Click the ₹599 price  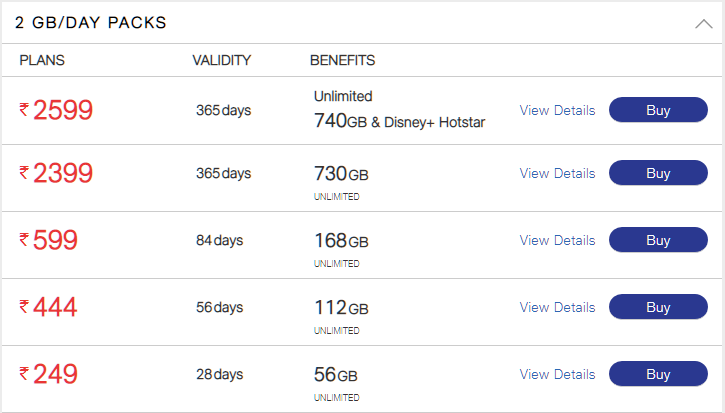pos(49,240)
